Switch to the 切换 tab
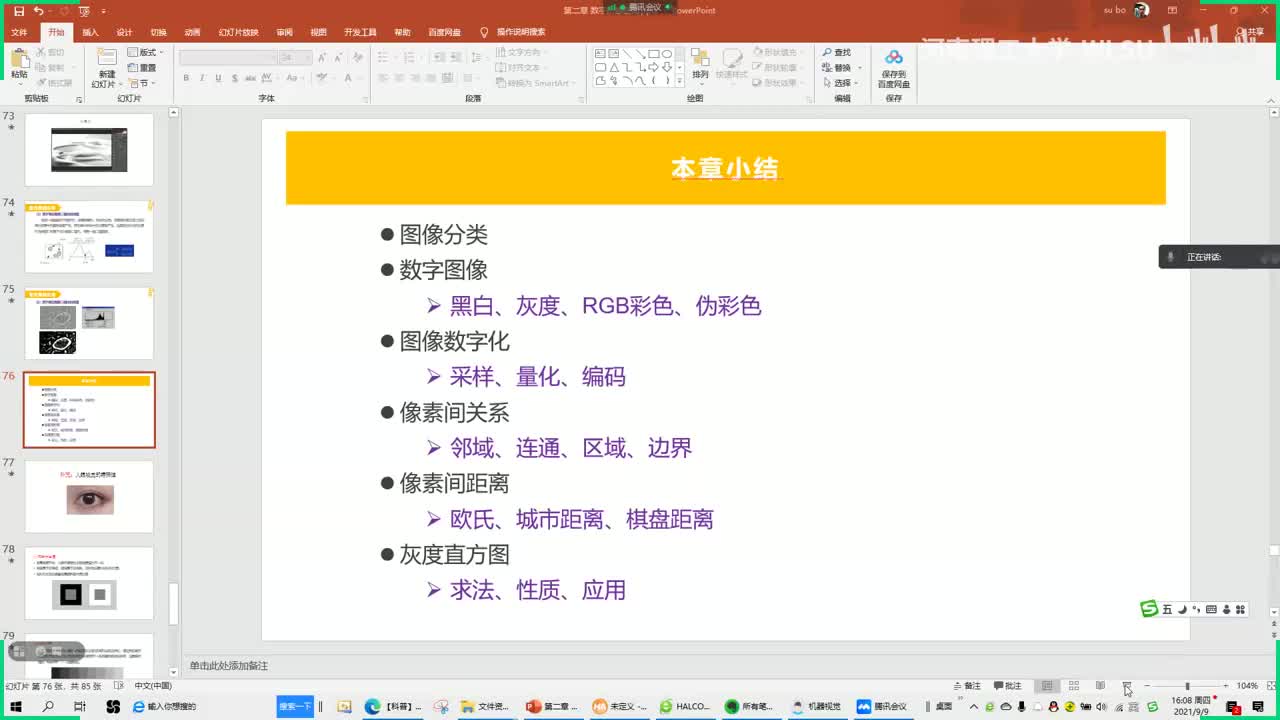1280x720 pixels. [158, 32]
